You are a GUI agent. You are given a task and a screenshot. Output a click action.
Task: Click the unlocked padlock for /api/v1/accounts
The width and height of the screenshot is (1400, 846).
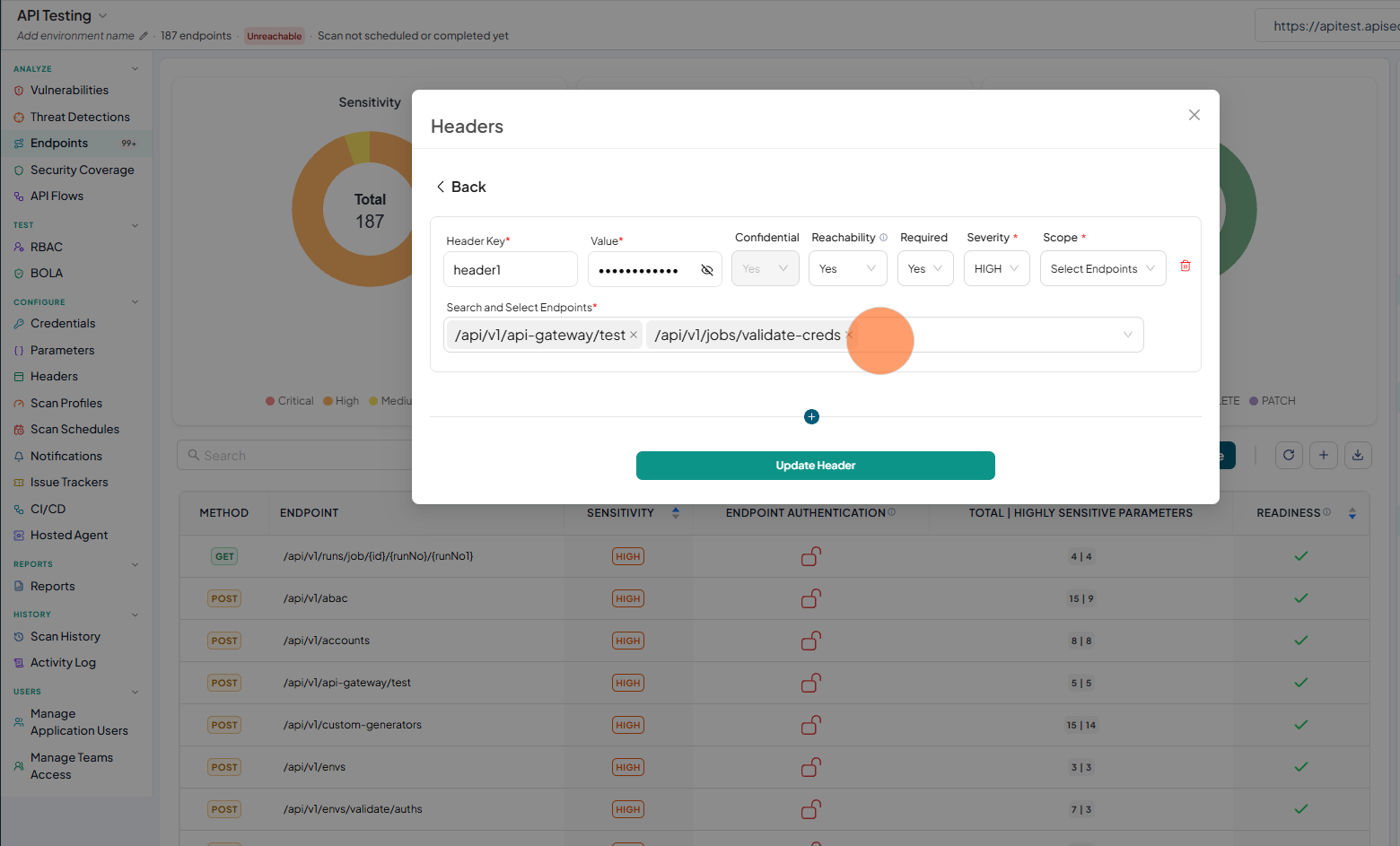pyautogui.click(x=811, y=641)
